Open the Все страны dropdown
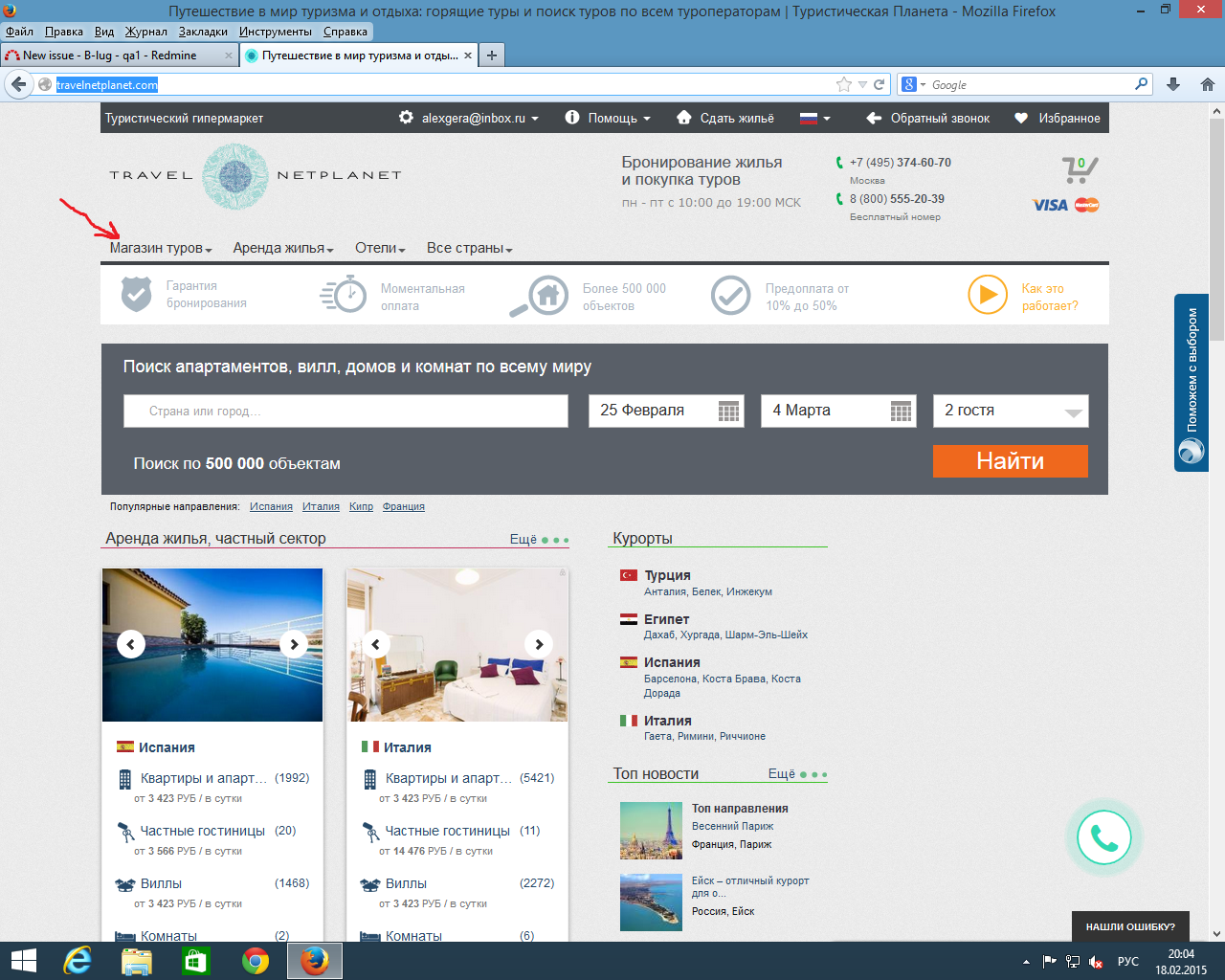This screenshot has height=980, width=1225. point(469,248)
